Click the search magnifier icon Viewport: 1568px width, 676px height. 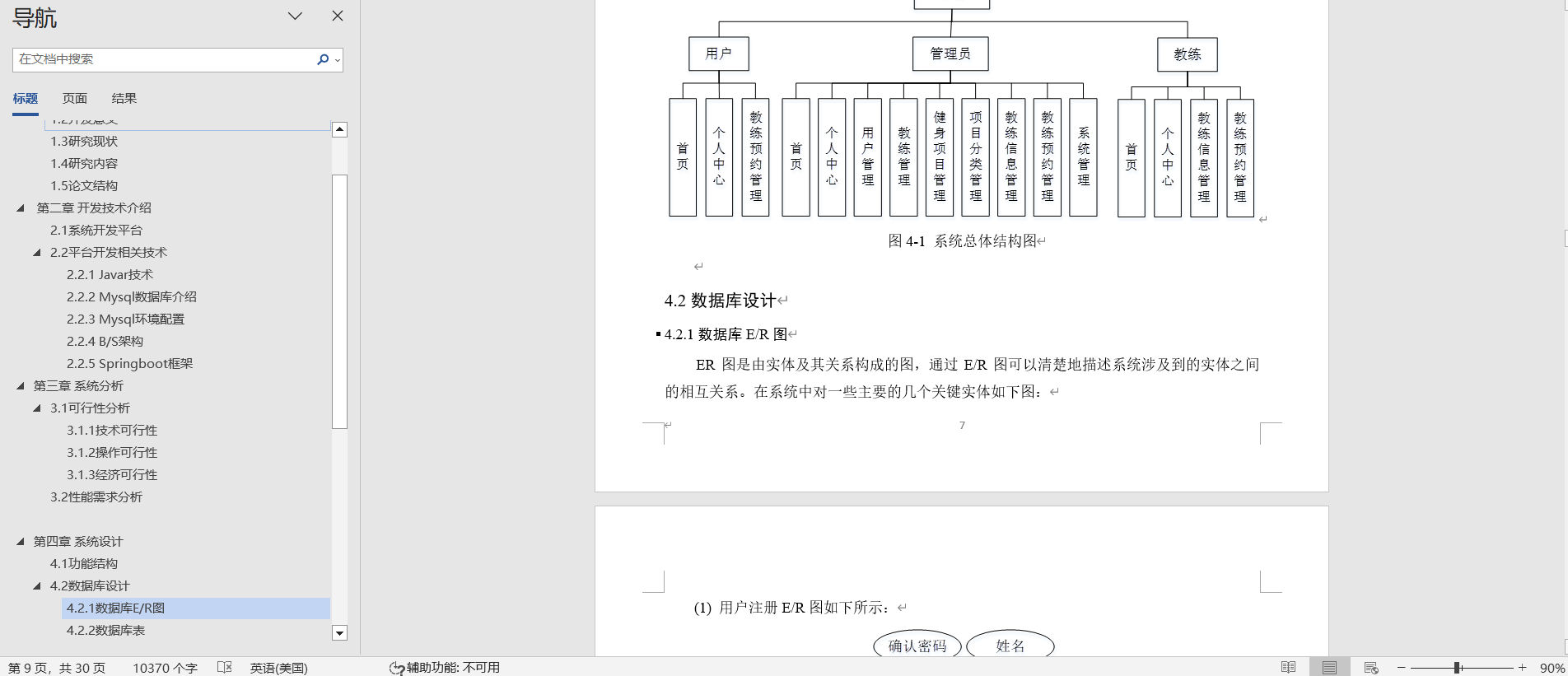click(323, 59)
